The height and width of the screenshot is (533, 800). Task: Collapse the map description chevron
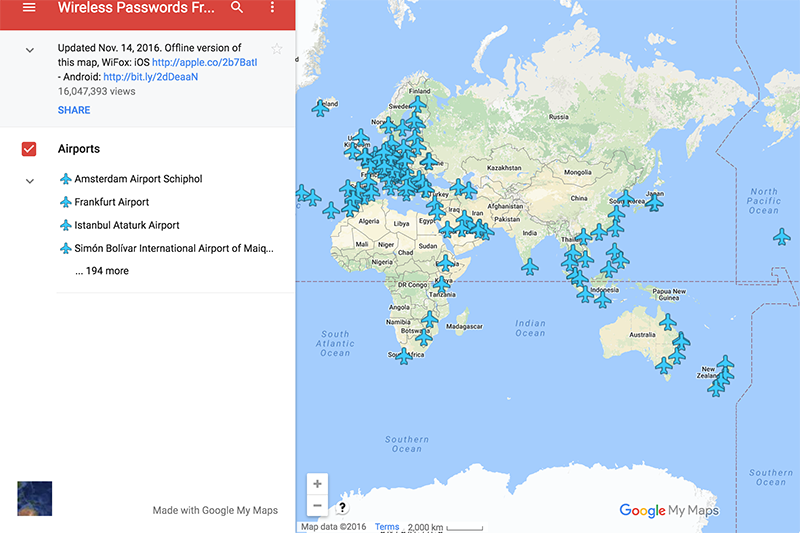pos(29,50)
